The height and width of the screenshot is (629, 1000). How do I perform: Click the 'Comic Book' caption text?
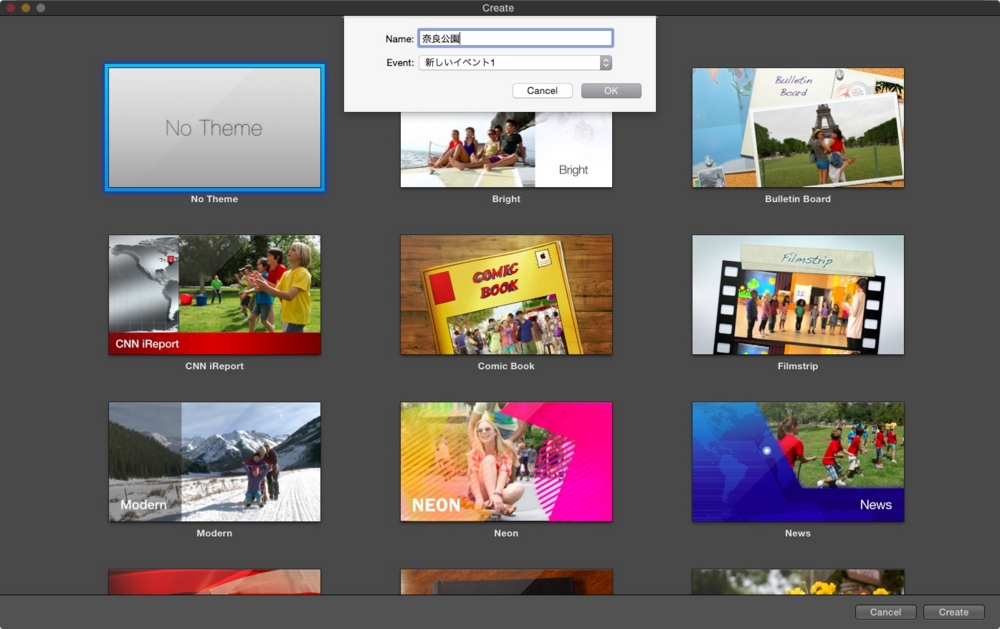(x=506, y=366)
